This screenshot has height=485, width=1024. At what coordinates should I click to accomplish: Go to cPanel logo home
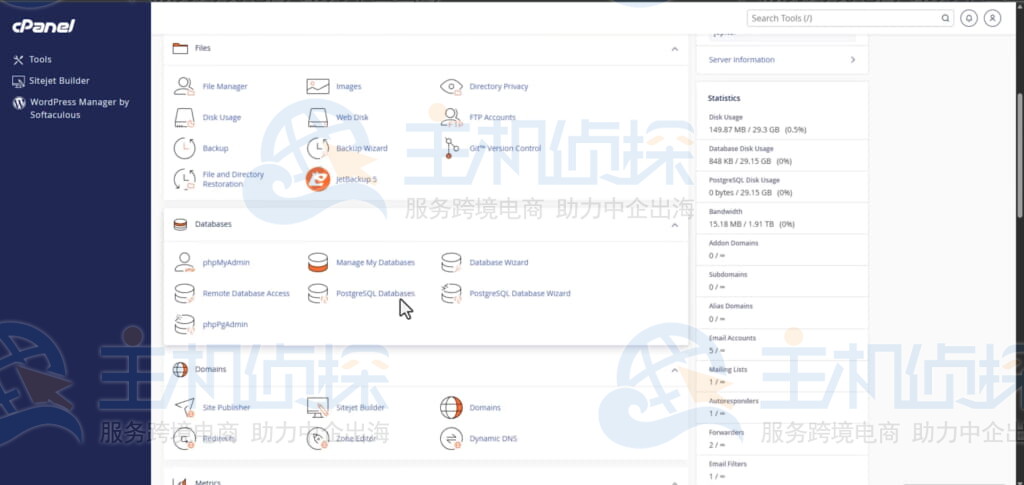(x=43, y=26)
